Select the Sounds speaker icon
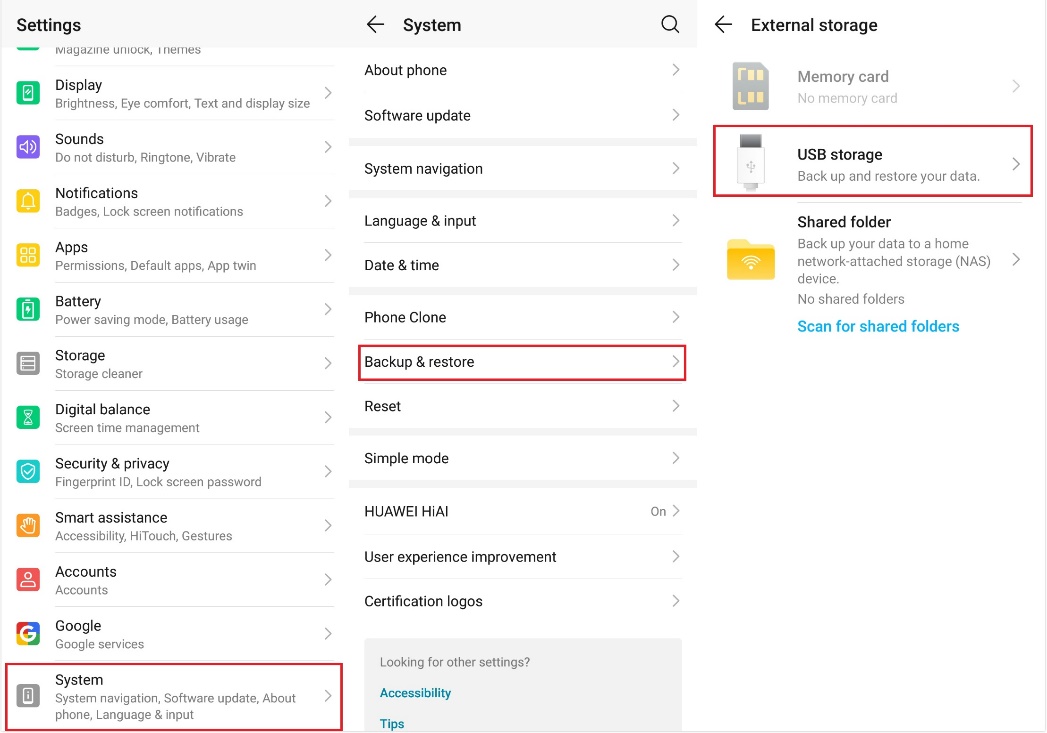The image size is (1047, 733). pos(27,146)
